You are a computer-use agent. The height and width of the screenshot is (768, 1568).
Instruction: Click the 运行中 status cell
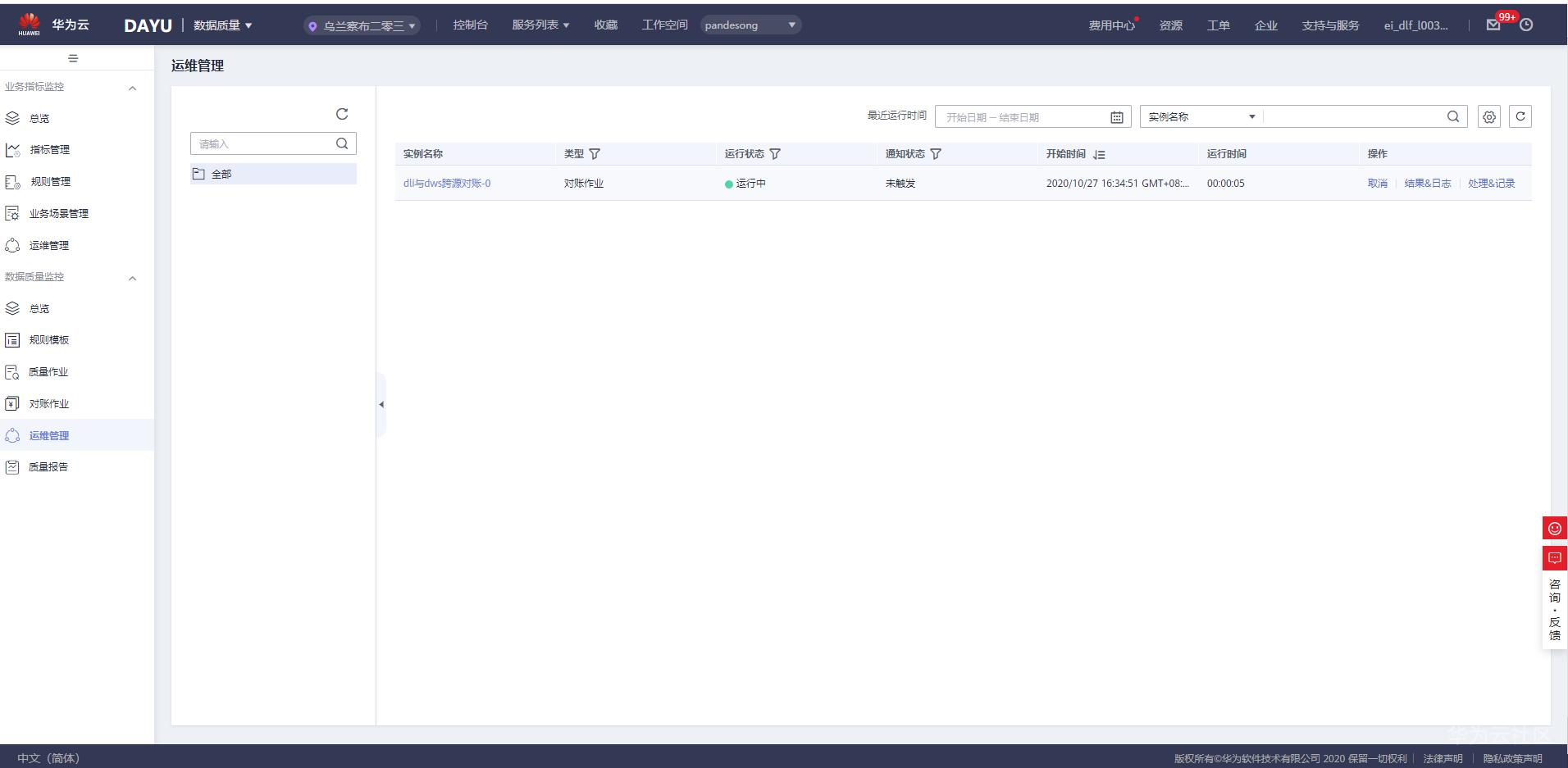pyautogui.click(x=745, y=184)
